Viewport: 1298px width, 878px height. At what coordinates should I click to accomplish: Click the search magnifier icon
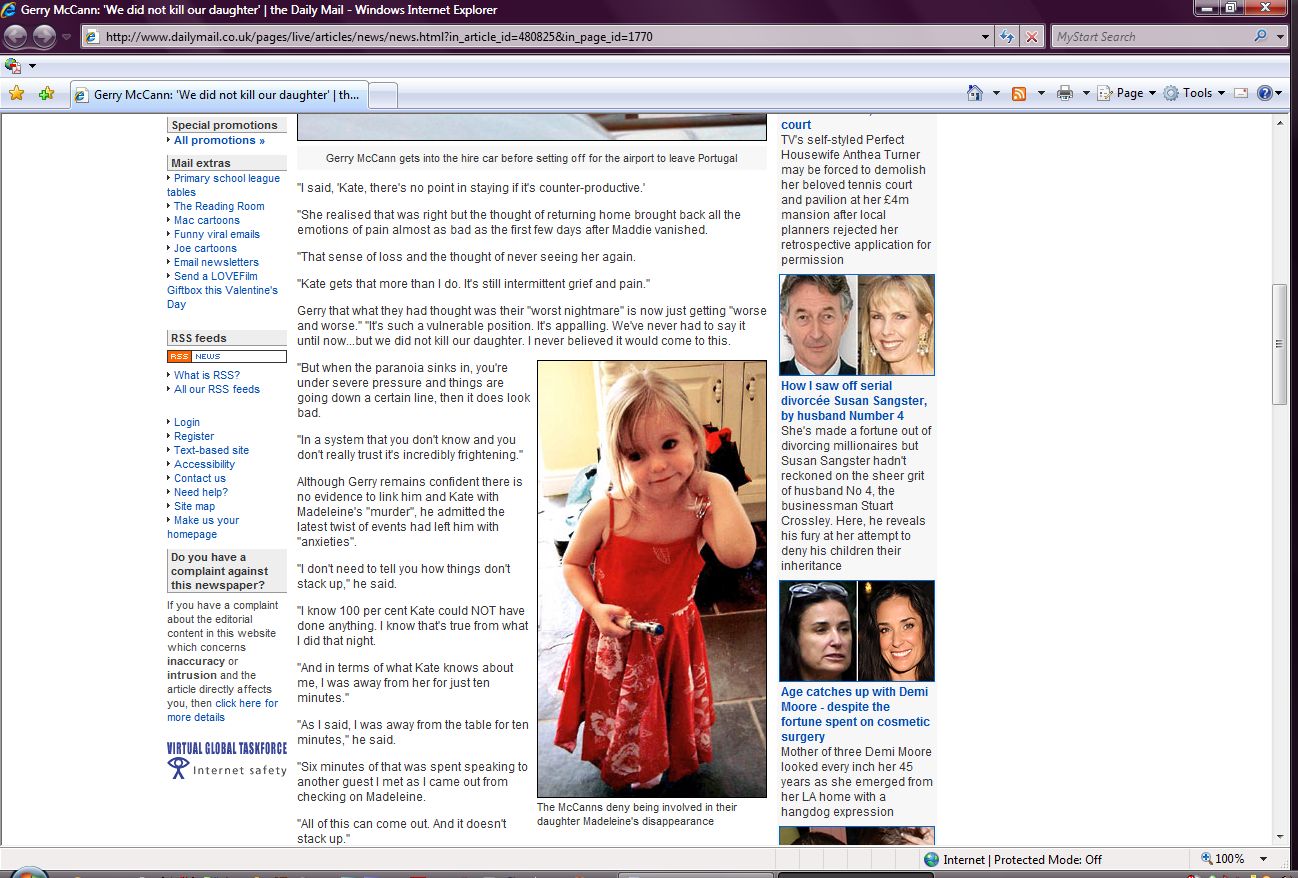coord(1260,37)
